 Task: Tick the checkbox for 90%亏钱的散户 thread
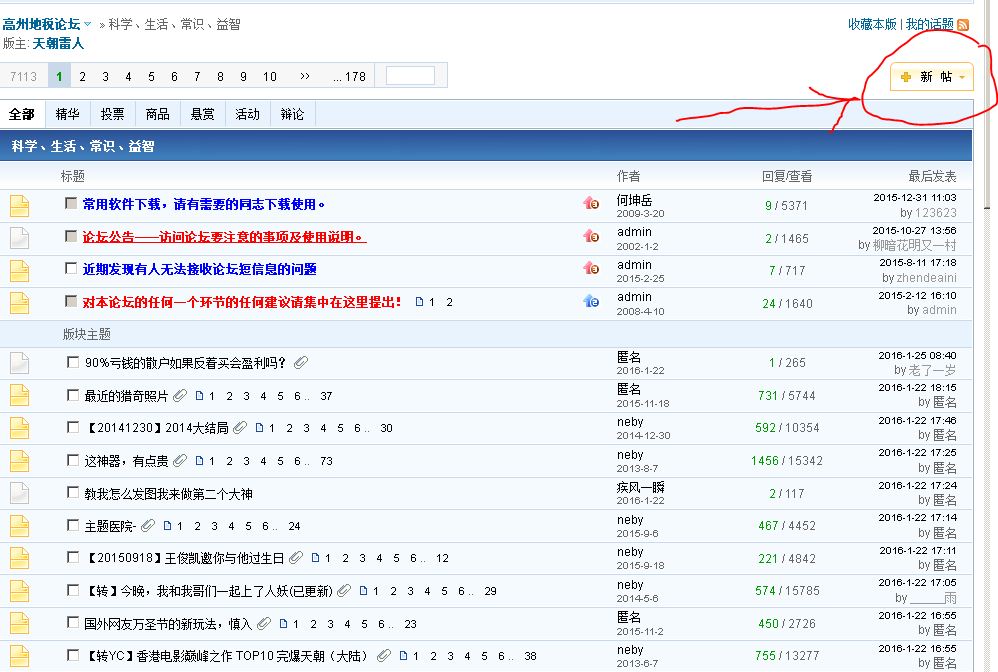[x=72, y=362]
